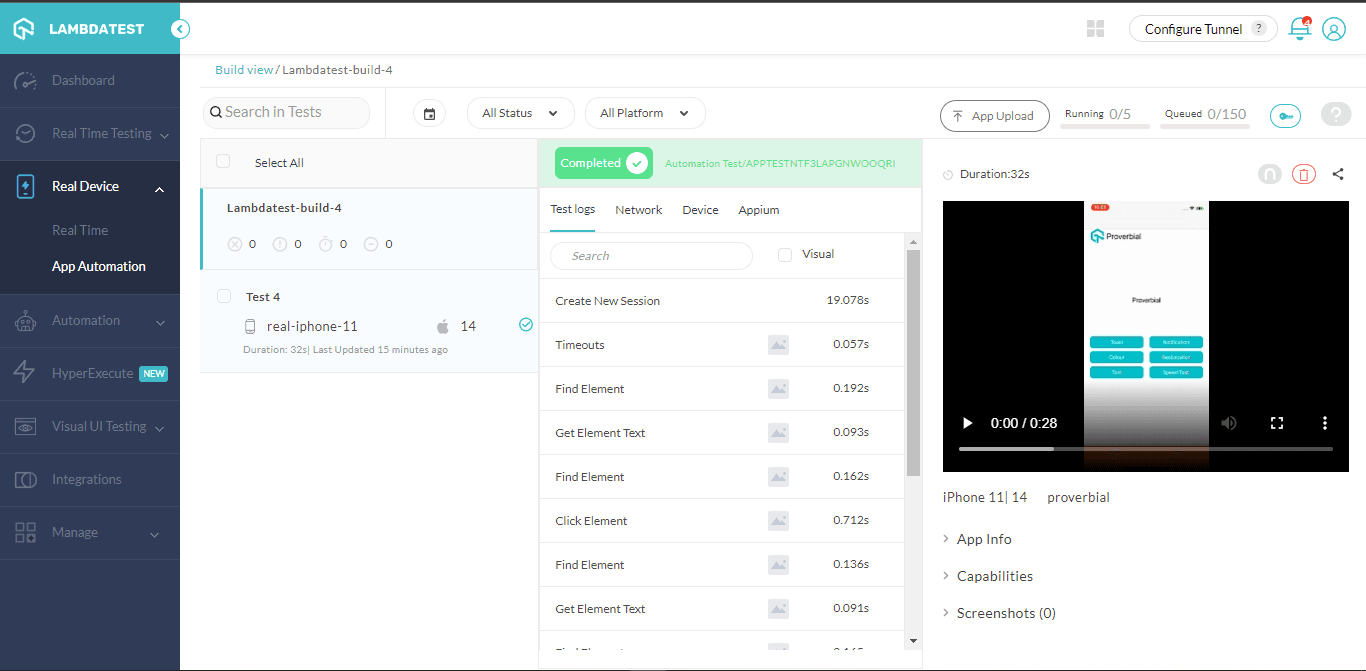Open the help question mark icon
The height and width of the screenshot is (671, 1366).
[1336, 114]
